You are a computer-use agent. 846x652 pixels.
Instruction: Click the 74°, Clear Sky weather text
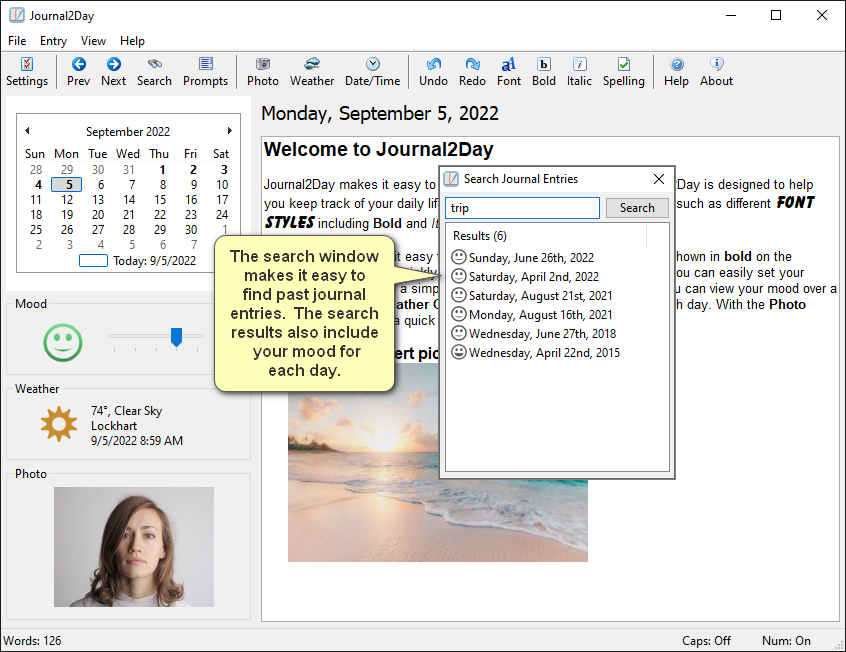point(126,411)
